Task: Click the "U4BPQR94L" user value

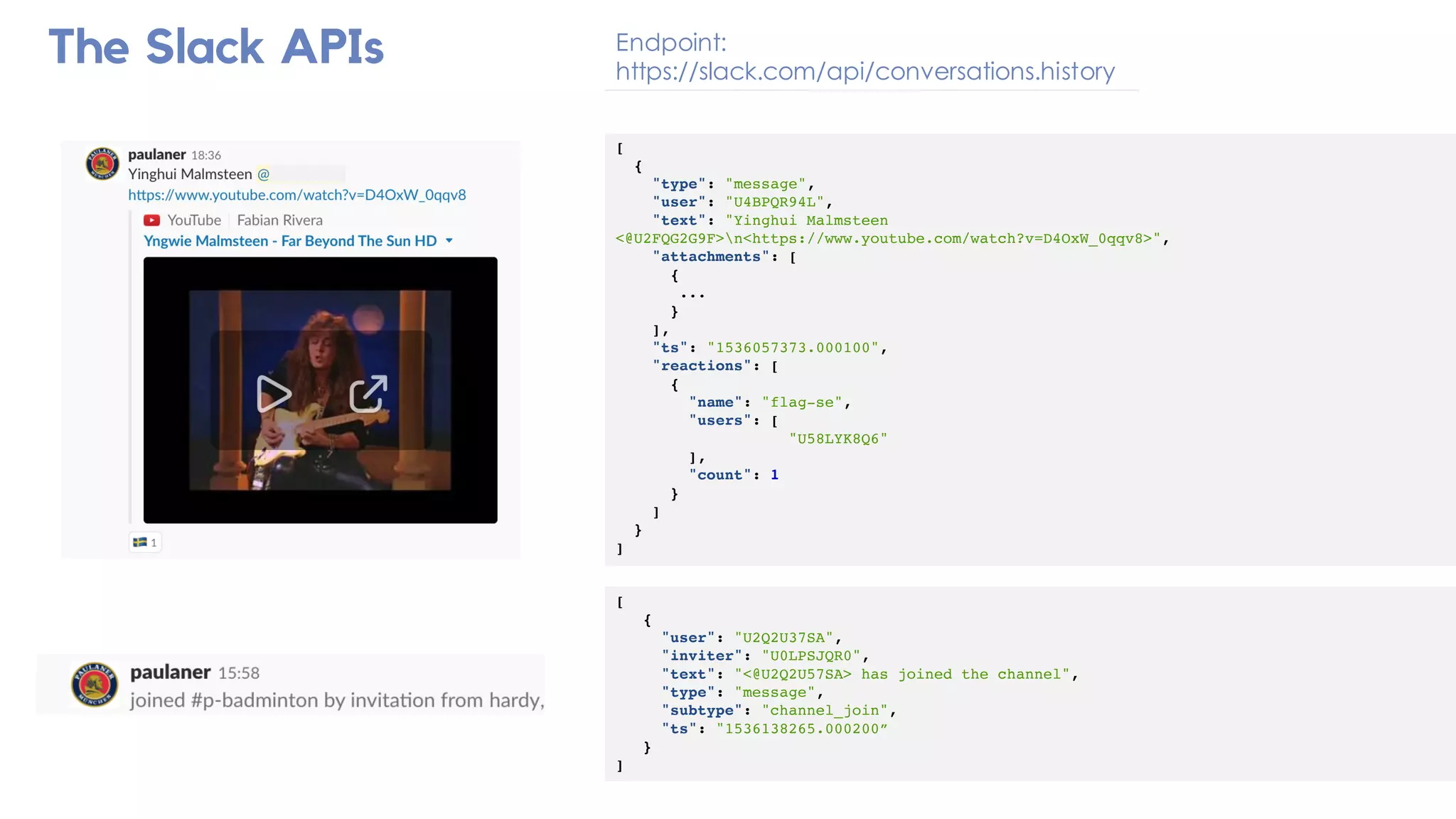Action: pyautogui.click(x=774, y=202)
